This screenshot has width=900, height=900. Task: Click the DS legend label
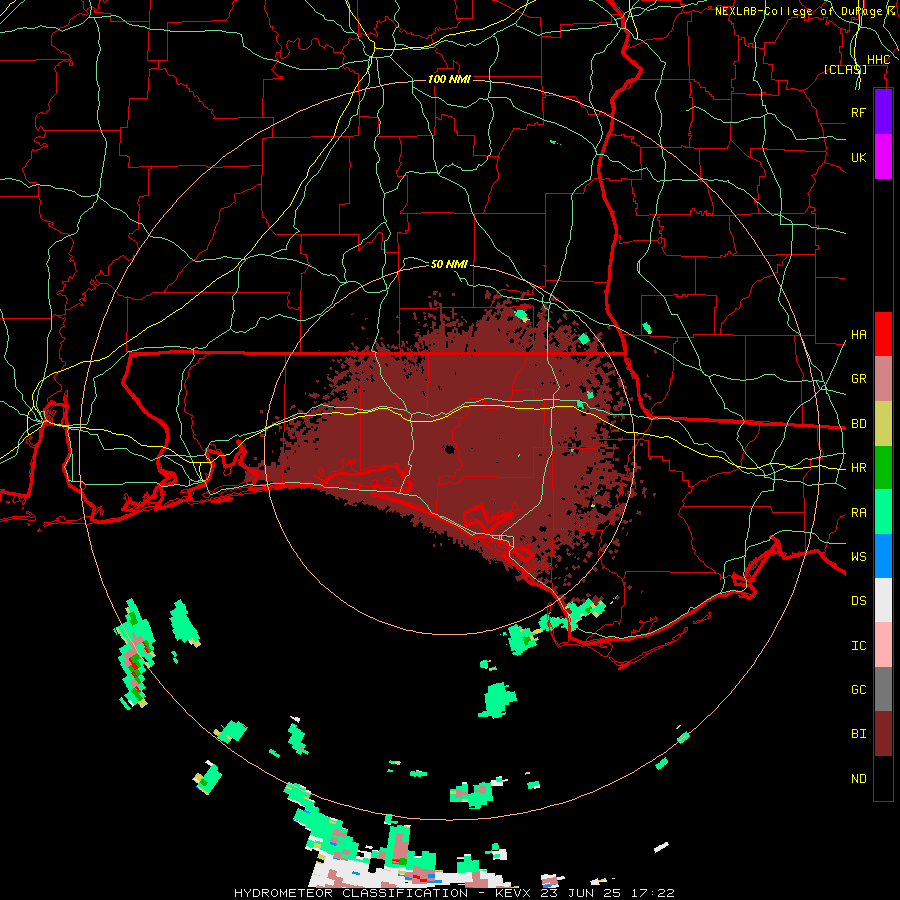point(858,601)
